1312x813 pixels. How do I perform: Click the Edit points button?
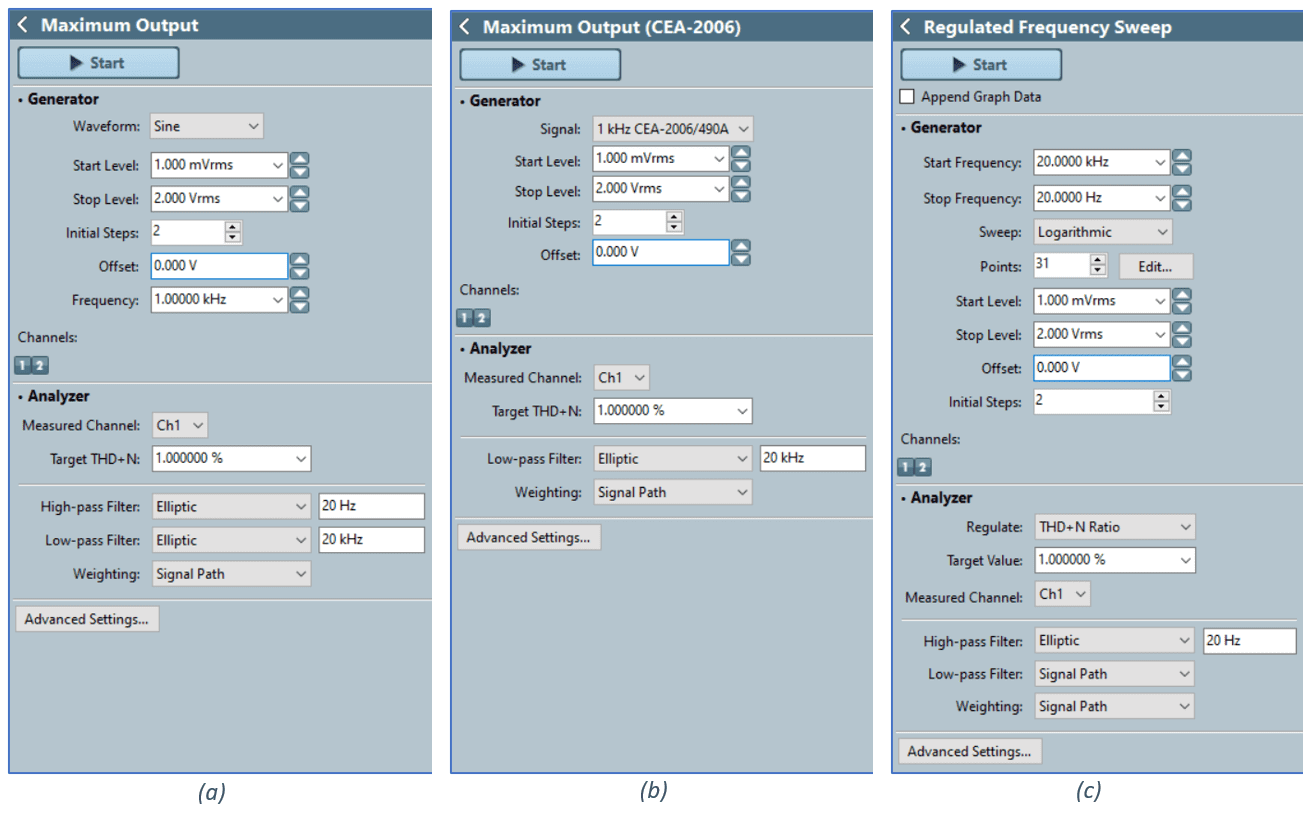1155,267
